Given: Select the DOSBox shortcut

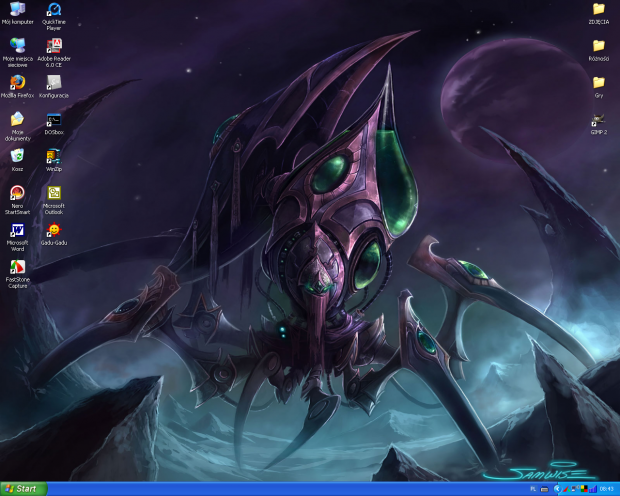Looking at the screenshot, I should 54,123.
